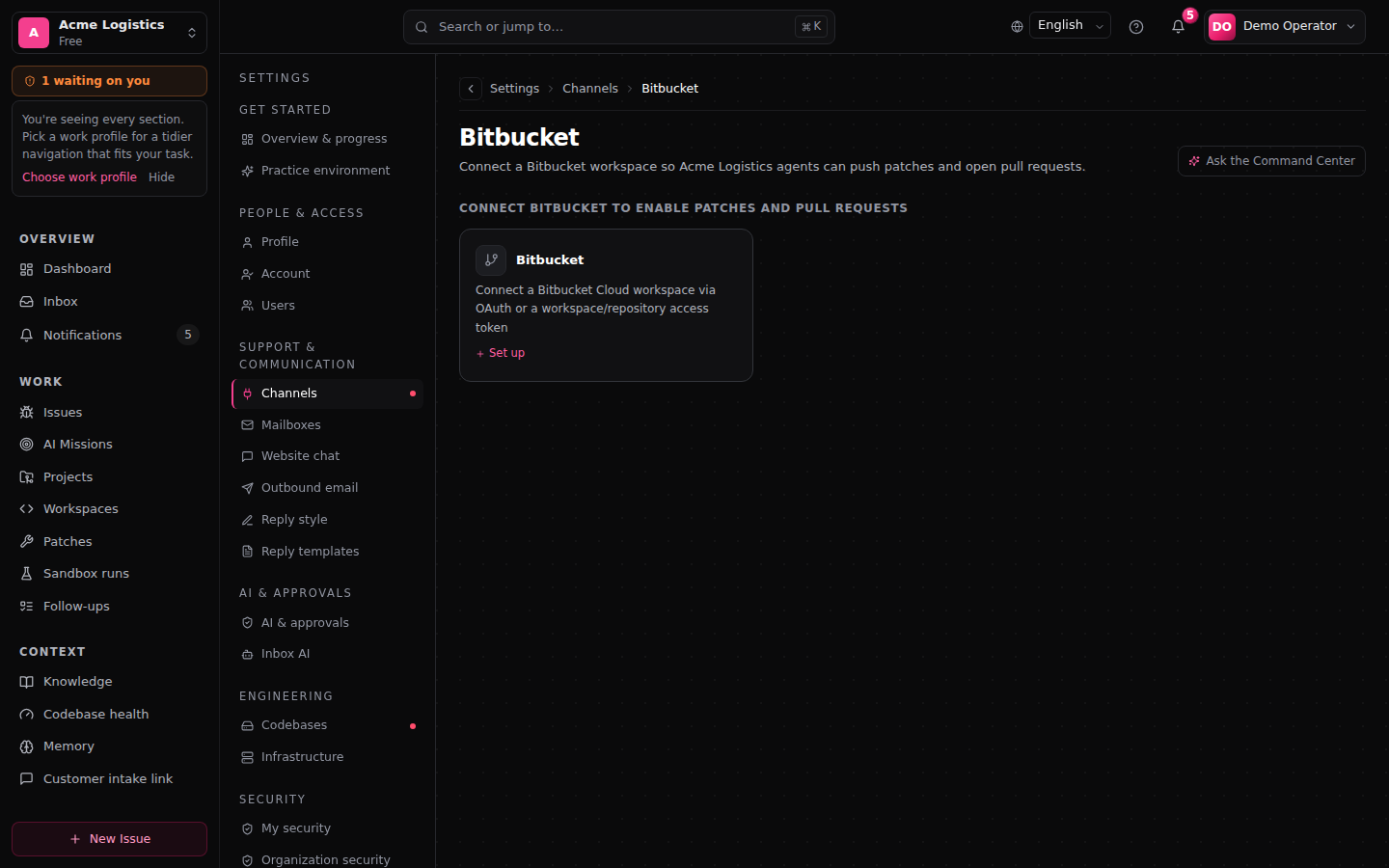Click the AI Missions target icon
Image resolution: width=1389 pixels, height=868 pixels.
pyautogui.click(x=27, y=445)
